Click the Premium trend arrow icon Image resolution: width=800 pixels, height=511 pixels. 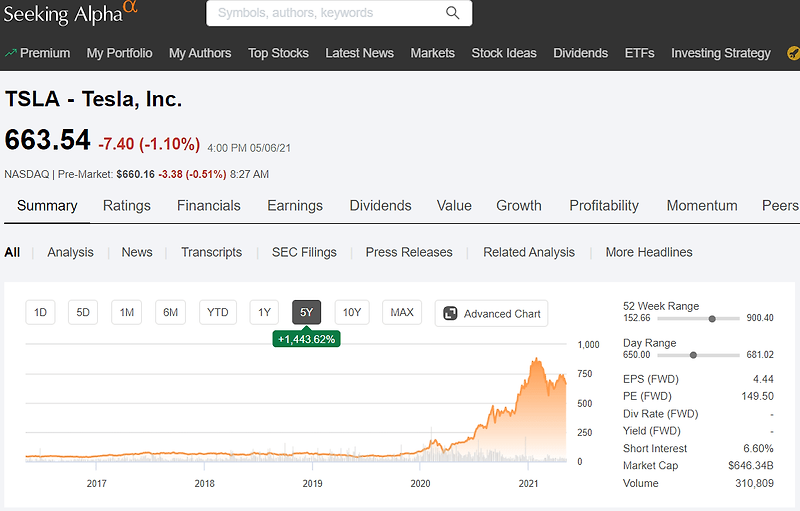click(10, 53)
